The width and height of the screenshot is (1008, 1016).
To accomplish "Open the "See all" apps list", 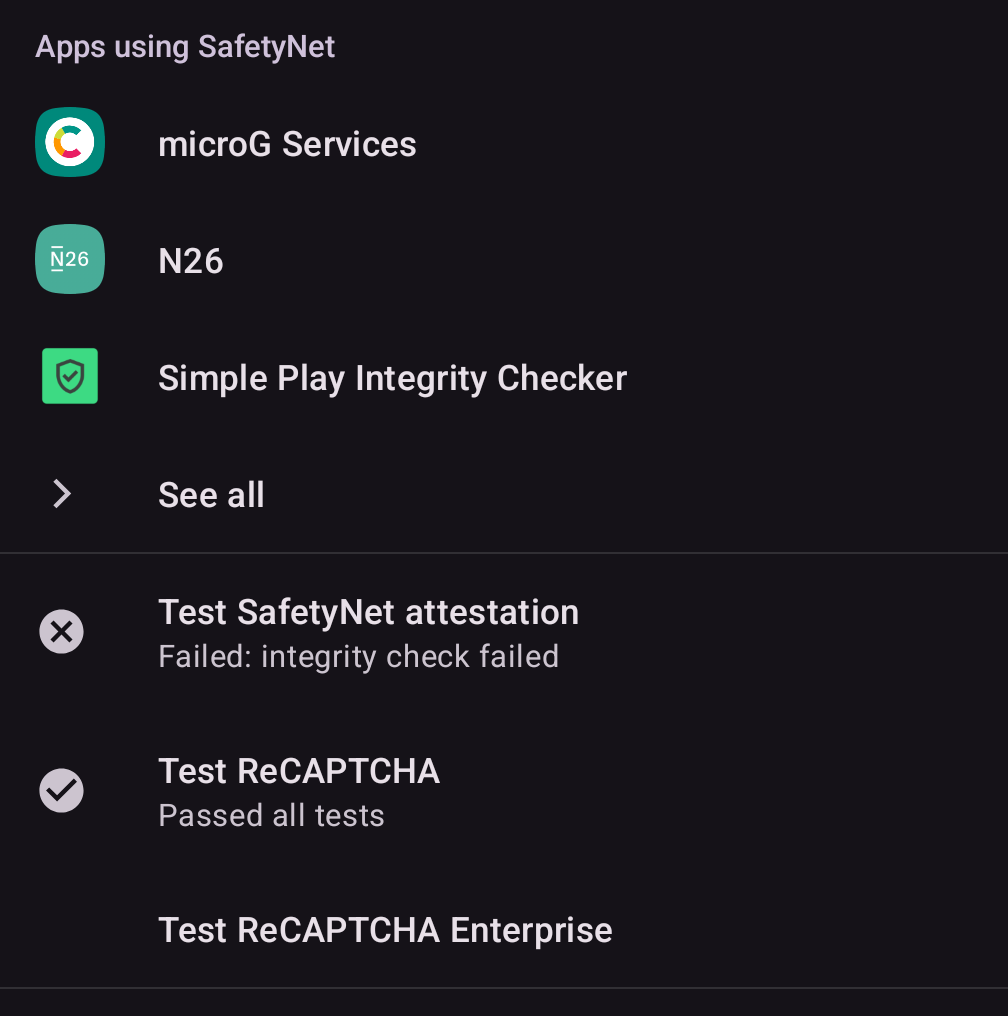I will (211, 495).
